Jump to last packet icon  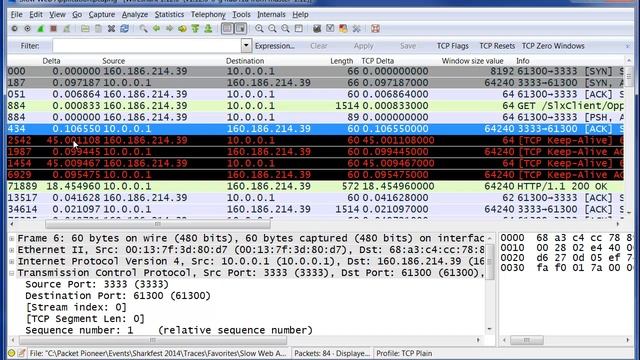pyautogui.click(x=208, y=29)
